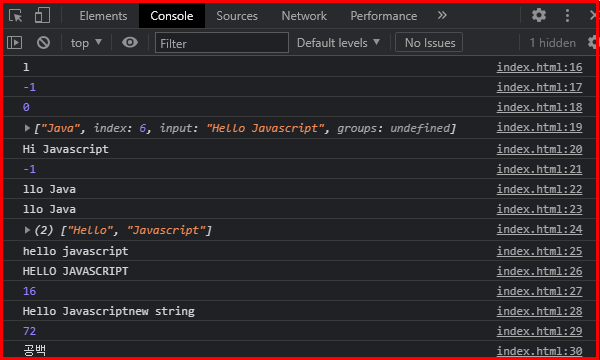Open source link index.html:30
Screen dimensions: 600x360
pyautogui.click(x=539, y=351)
